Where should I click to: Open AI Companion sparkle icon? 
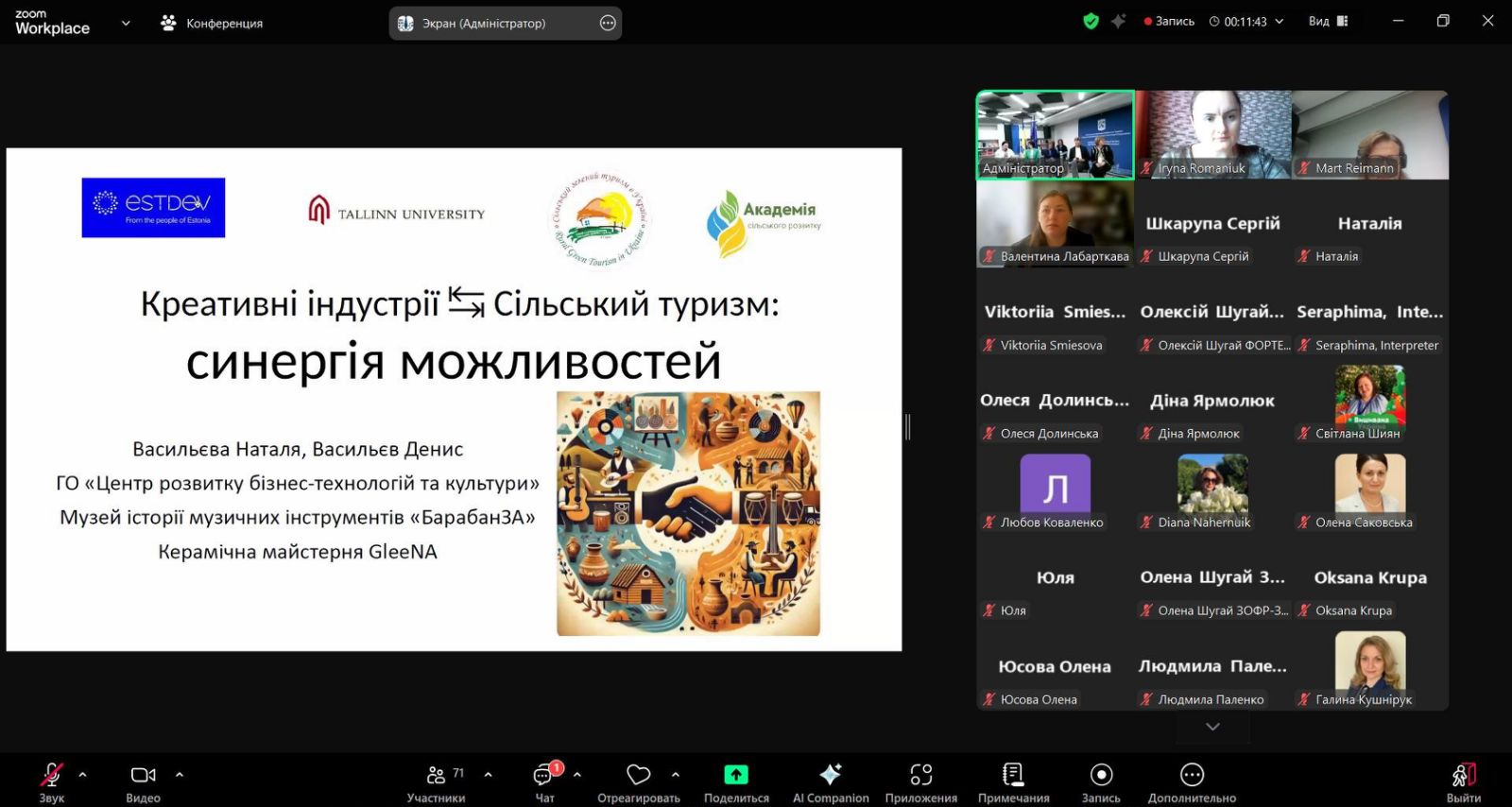pyautogui.click(x=830, y=775)
